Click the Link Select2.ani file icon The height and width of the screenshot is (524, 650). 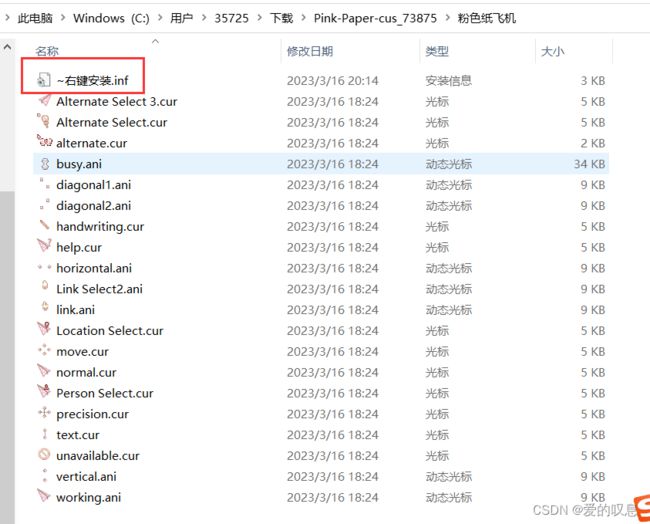click(x=45, y=286)
